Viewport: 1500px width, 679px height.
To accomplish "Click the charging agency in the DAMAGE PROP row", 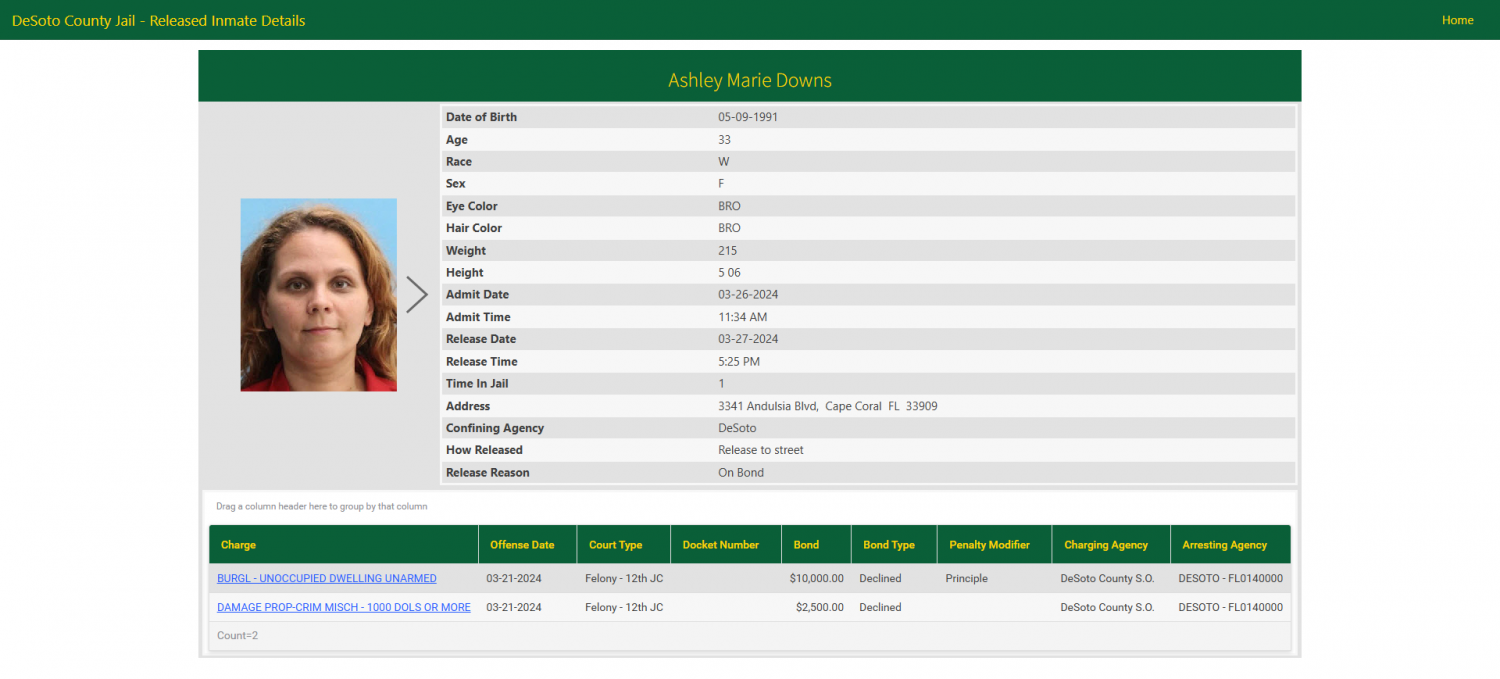I will [x=1107, y=607].
